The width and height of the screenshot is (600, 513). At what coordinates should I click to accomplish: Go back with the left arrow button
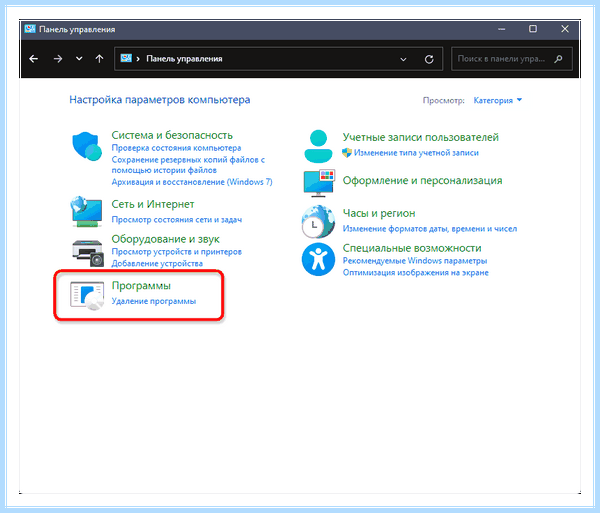point(34,59)
